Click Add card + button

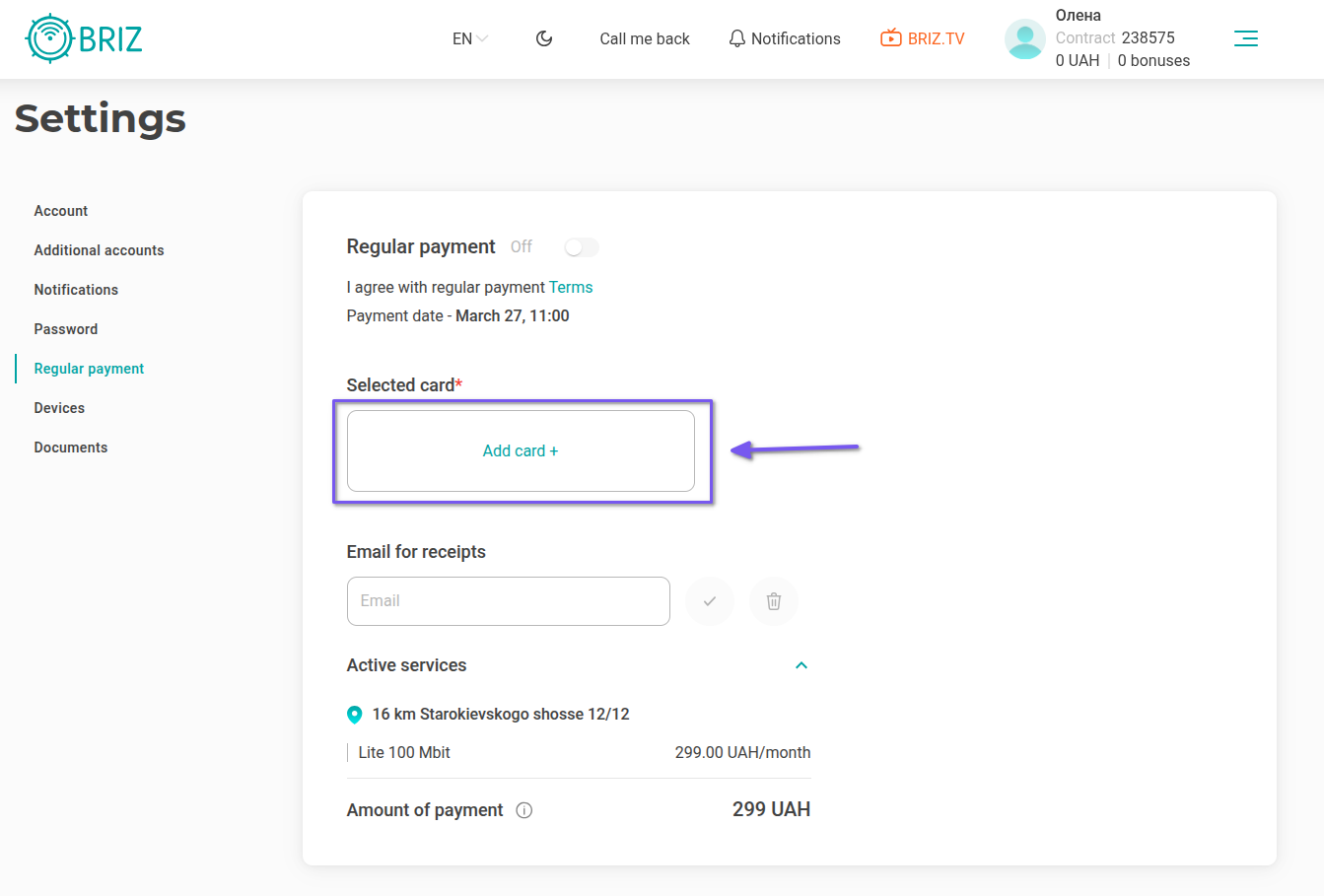[x=521, y=451]
